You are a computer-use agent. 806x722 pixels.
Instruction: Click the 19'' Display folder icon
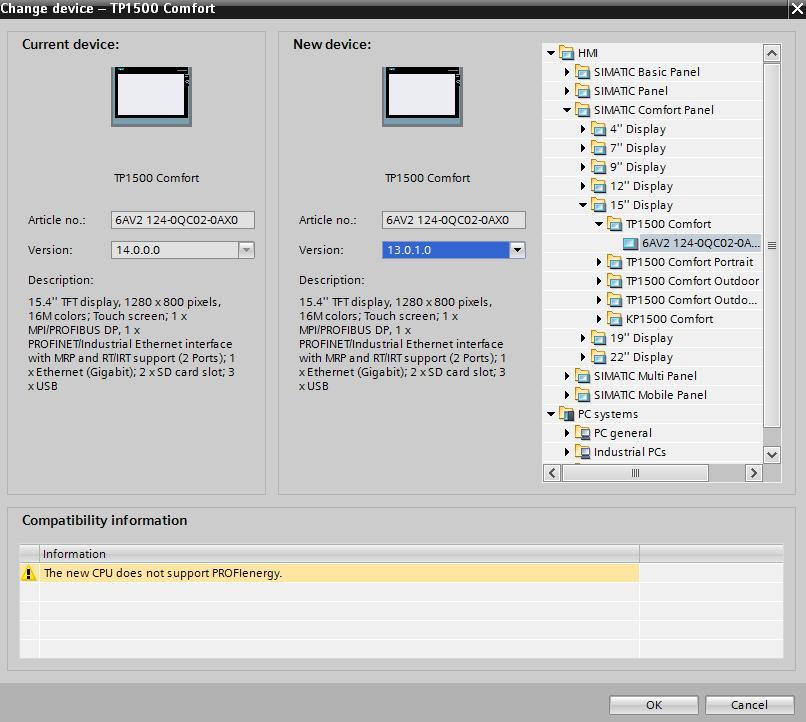[x=598, y=338]
